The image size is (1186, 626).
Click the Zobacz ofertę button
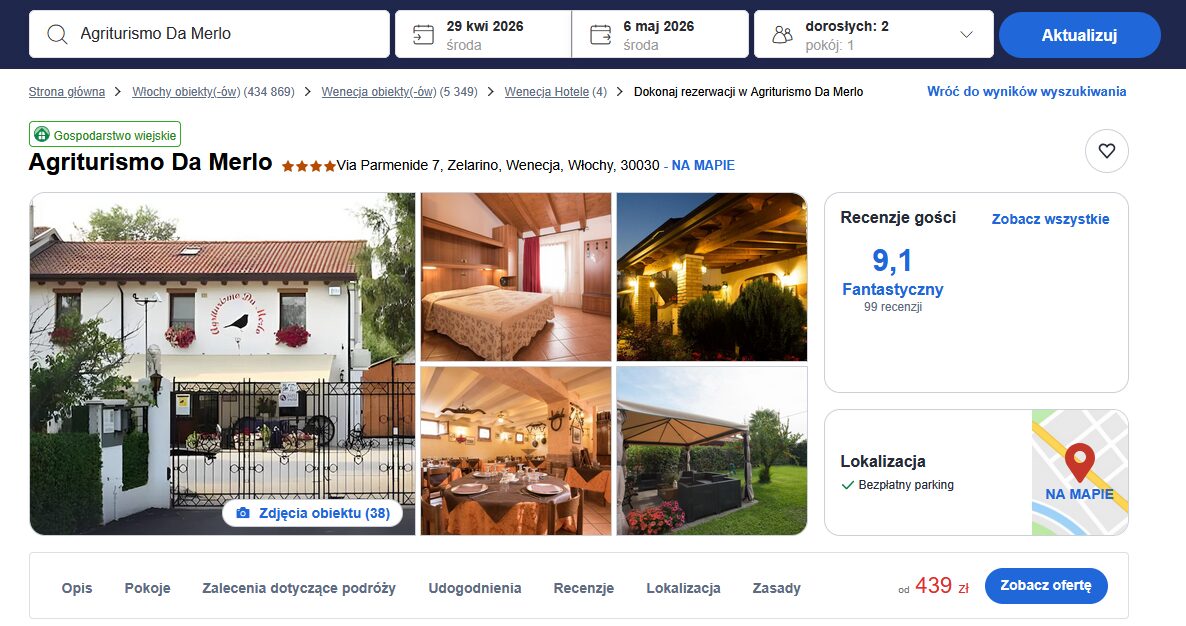1046,585
